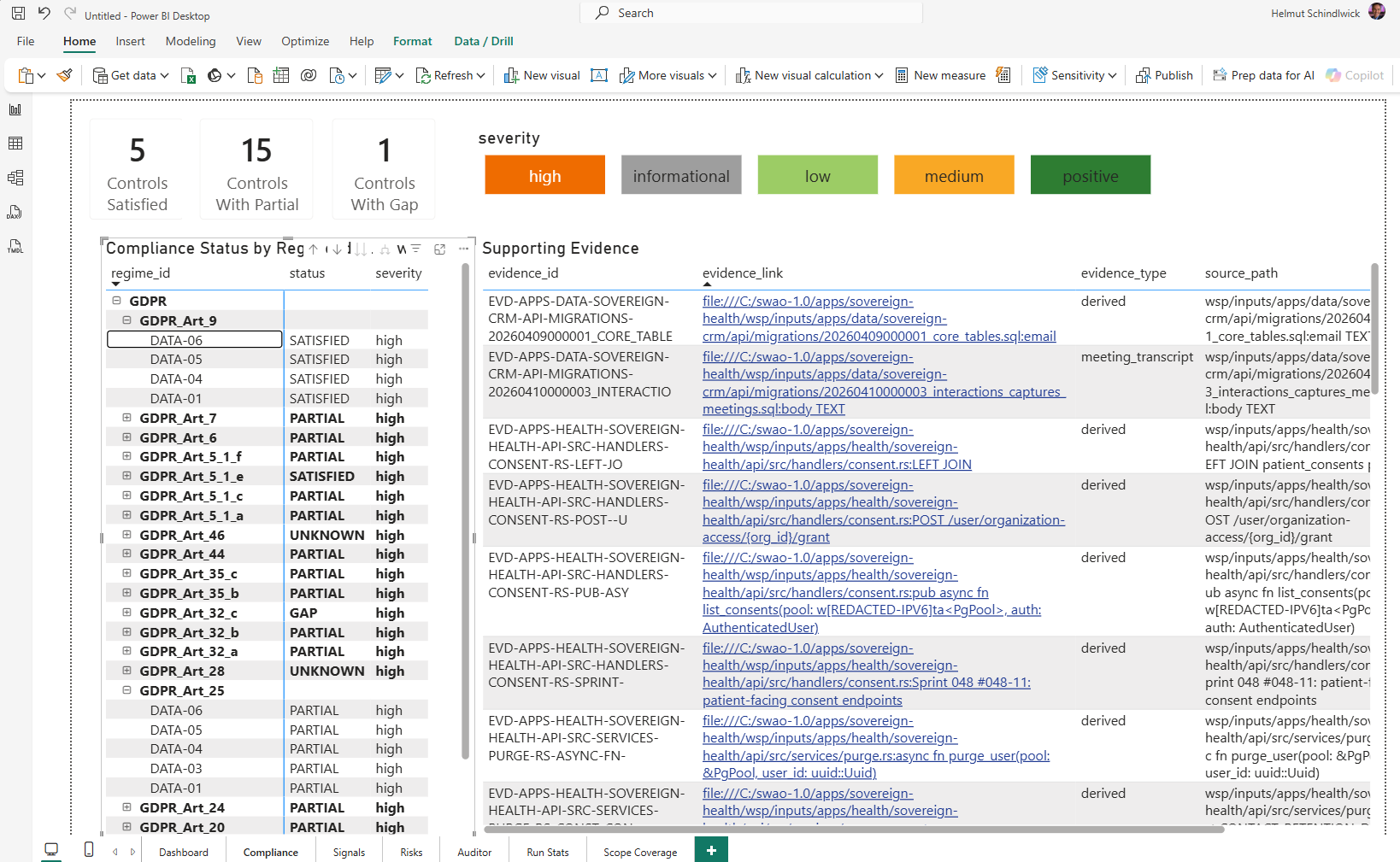Undo the last action
Screen dimensions: 1400x862
(x=44, y=14)
